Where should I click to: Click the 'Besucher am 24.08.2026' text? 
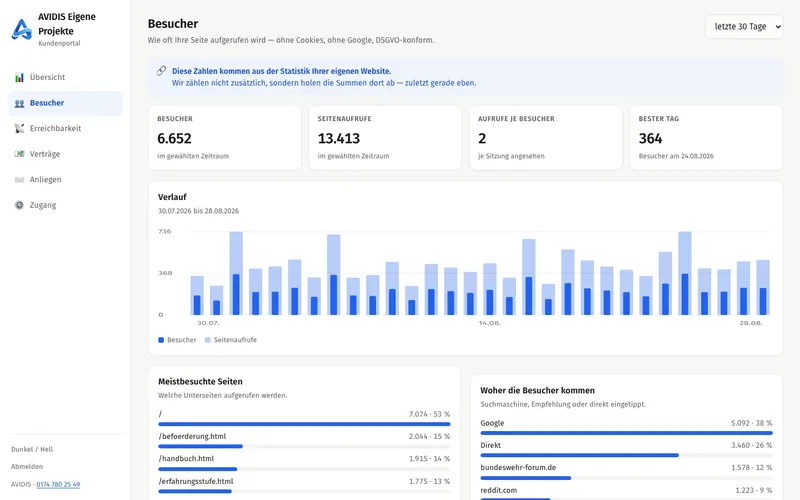point(676,156)
